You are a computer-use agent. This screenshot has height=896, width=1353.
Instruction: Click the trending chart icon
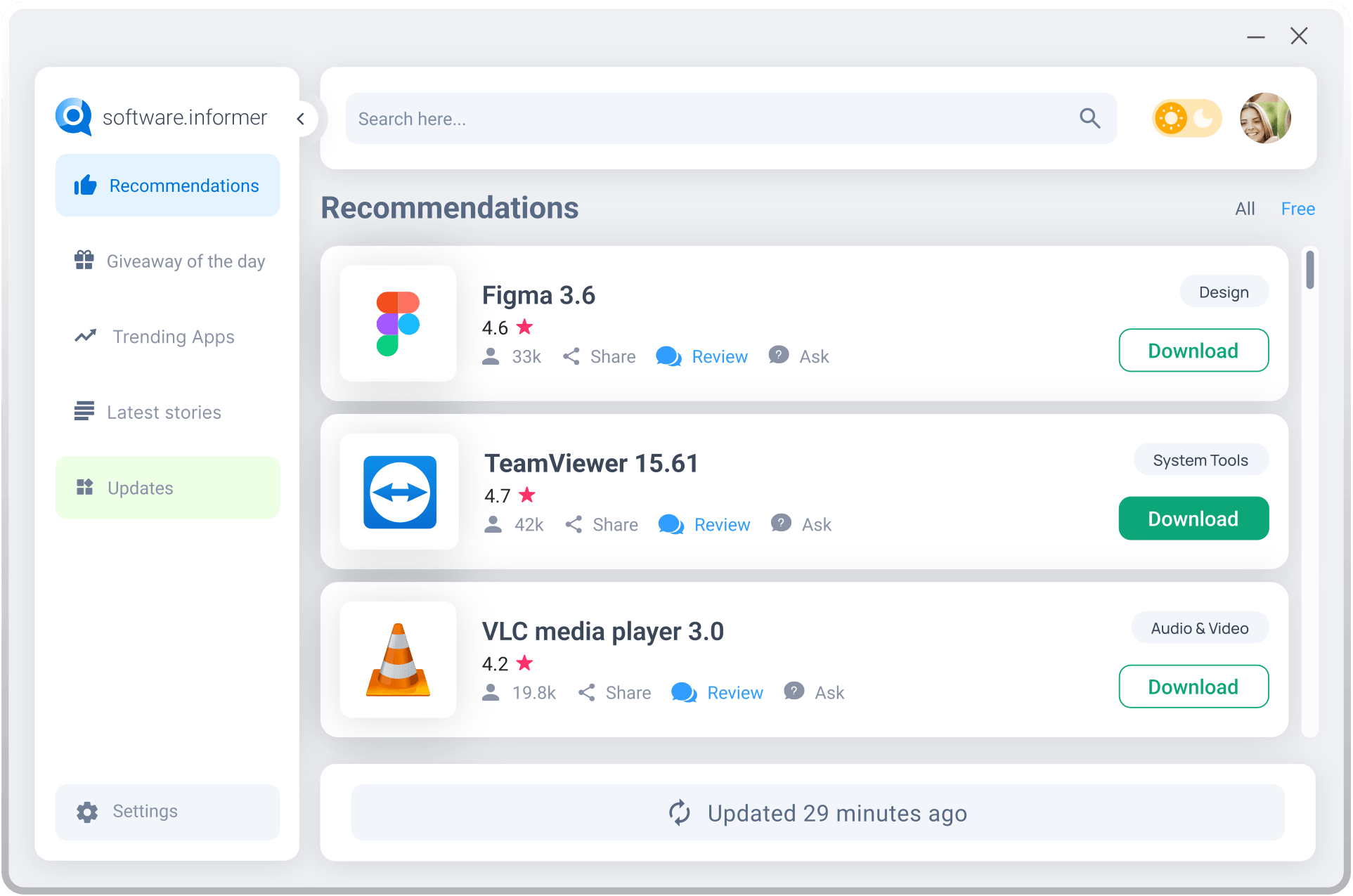click(86, 336)
